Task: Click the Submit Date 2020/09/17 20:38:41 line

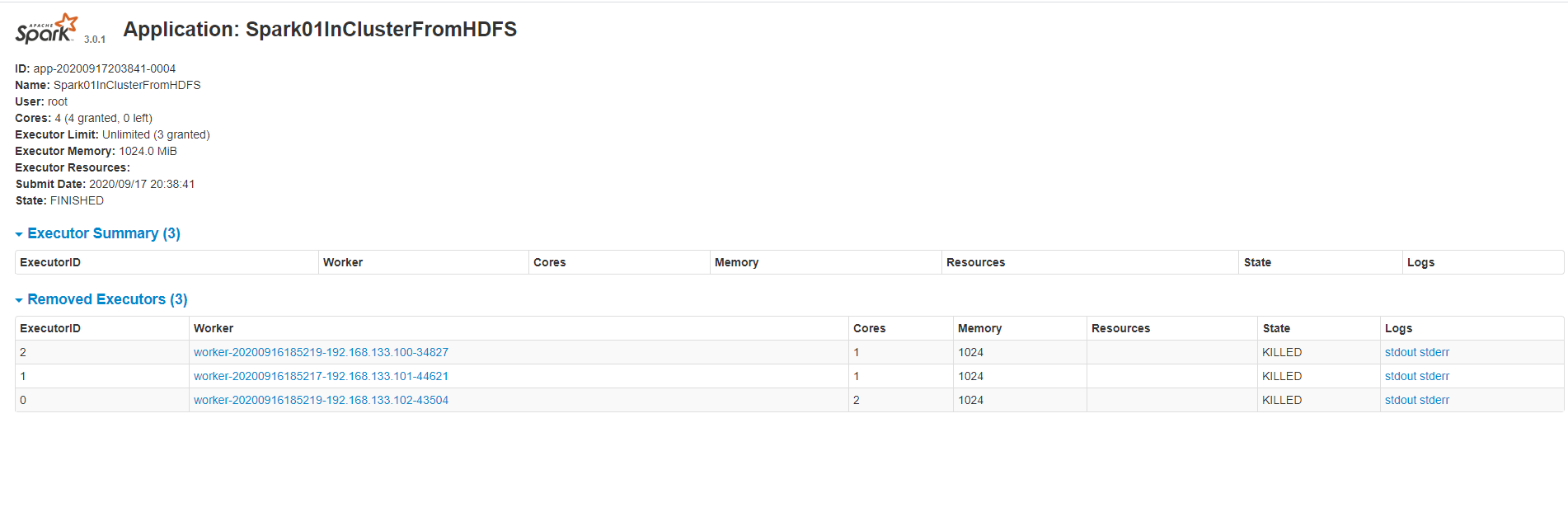Action: point(105,184)
